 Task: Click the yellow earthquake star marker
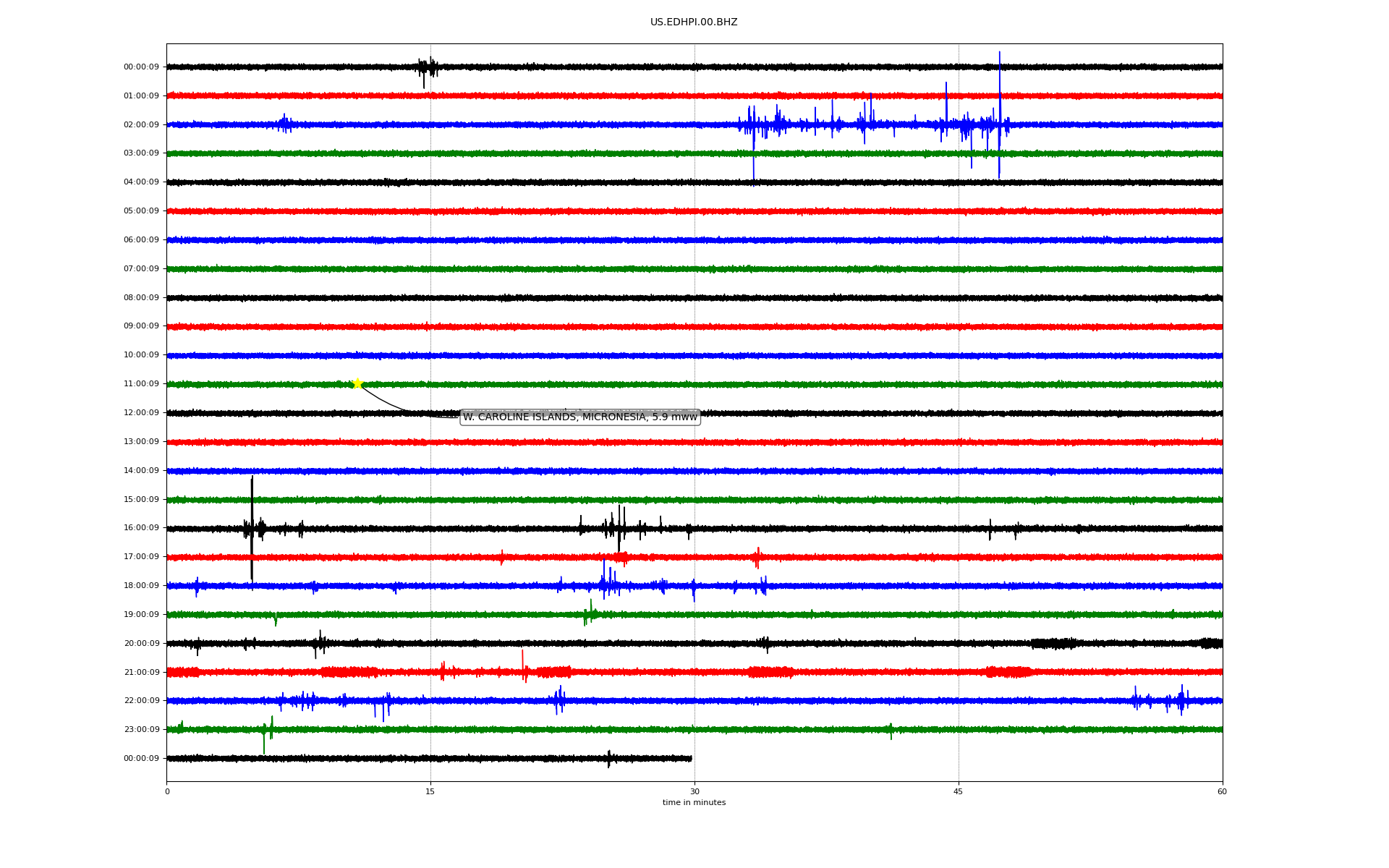(x=357, y=383)
